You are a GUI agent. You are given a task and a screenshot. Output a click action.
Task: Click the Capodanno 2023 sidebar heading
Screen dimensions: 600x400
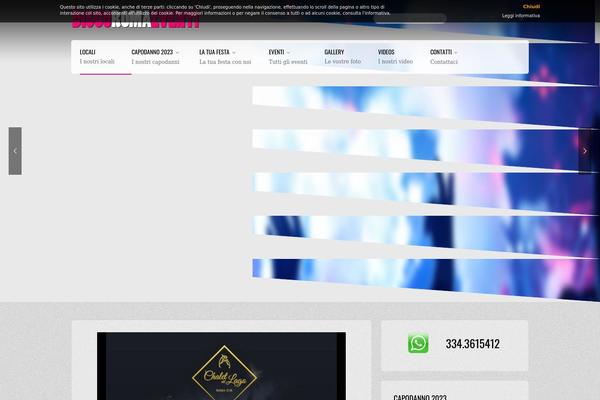(420, 397)
